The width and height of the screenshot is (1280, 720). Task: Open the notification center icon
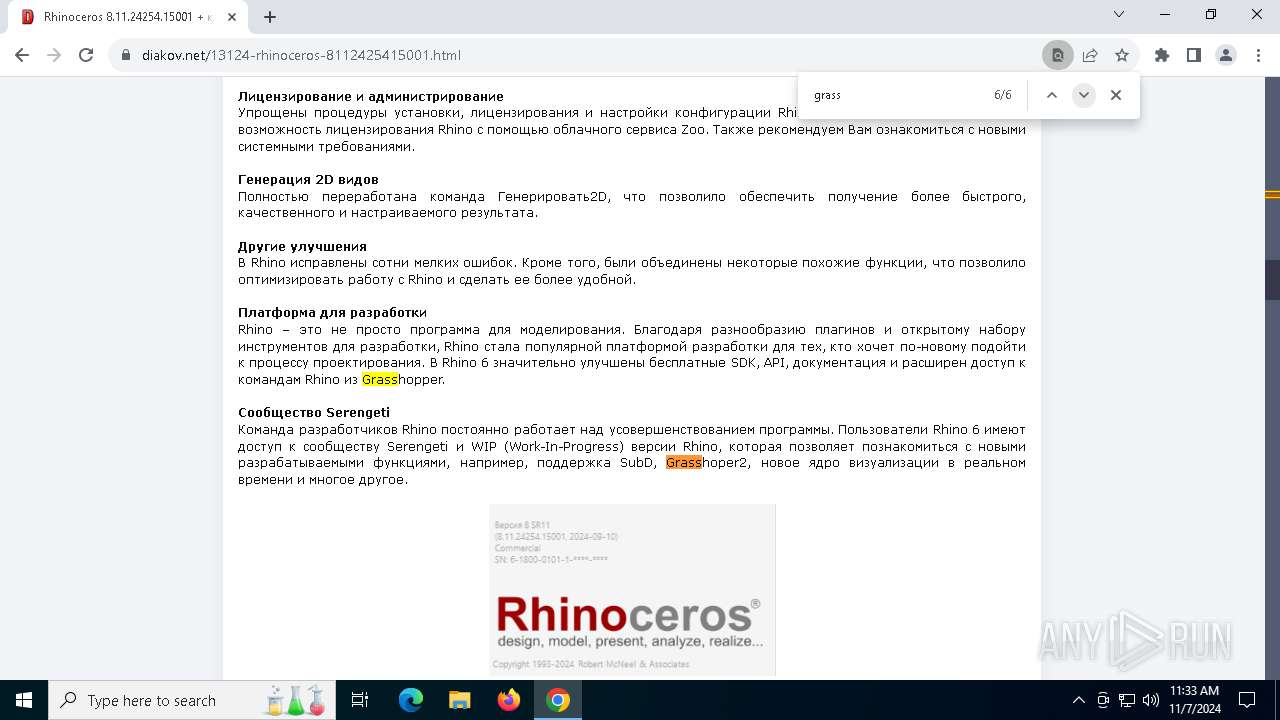tap(1247, 700)
